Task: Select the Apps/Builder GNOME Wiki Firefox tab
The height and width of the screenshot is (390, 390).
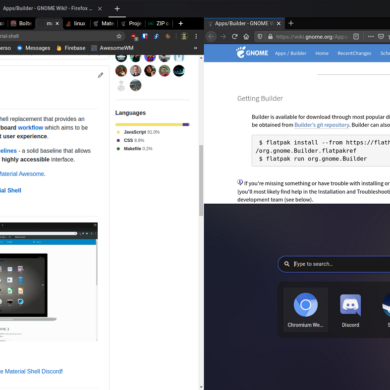Action: (244, 23)
